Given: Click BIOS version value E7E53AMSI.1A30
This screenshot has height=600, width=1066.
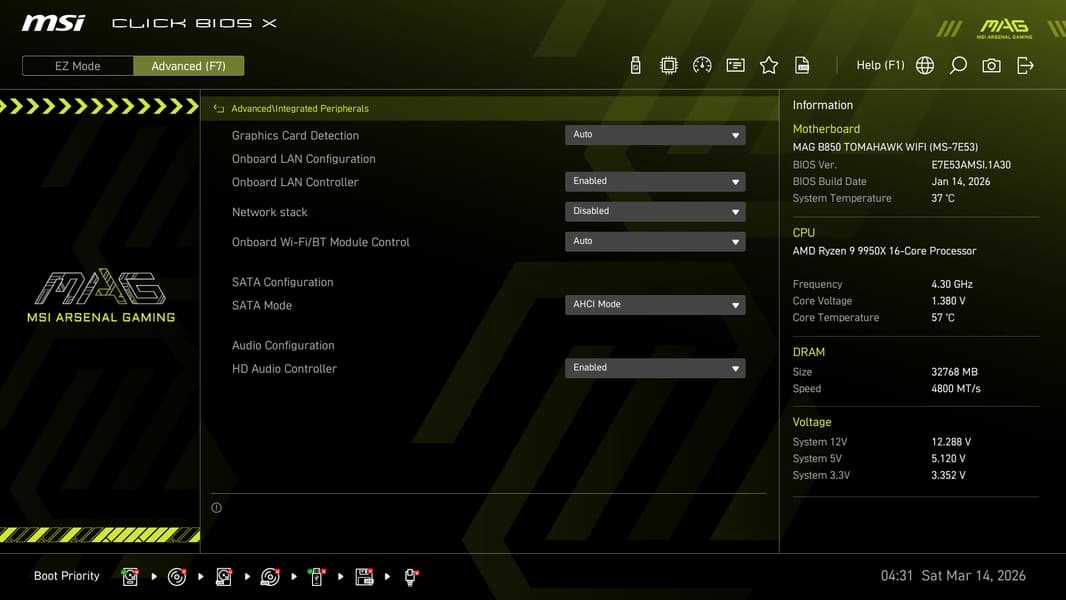Looking at the screenshot, I should click(971, 164).
